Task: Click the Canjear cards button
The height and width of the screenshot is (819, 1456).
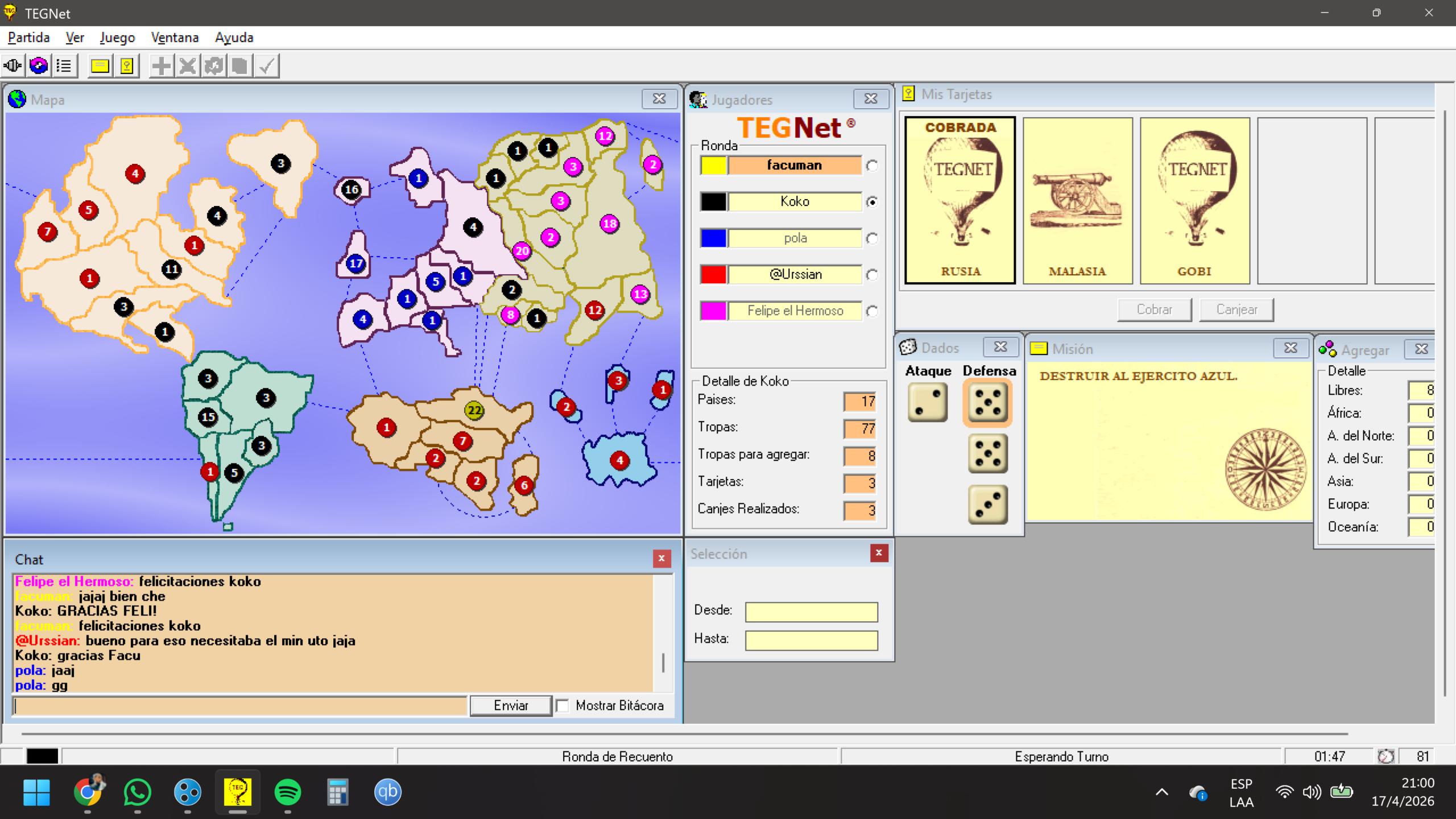Action: pyautogui.click(x=1236, y=309)
